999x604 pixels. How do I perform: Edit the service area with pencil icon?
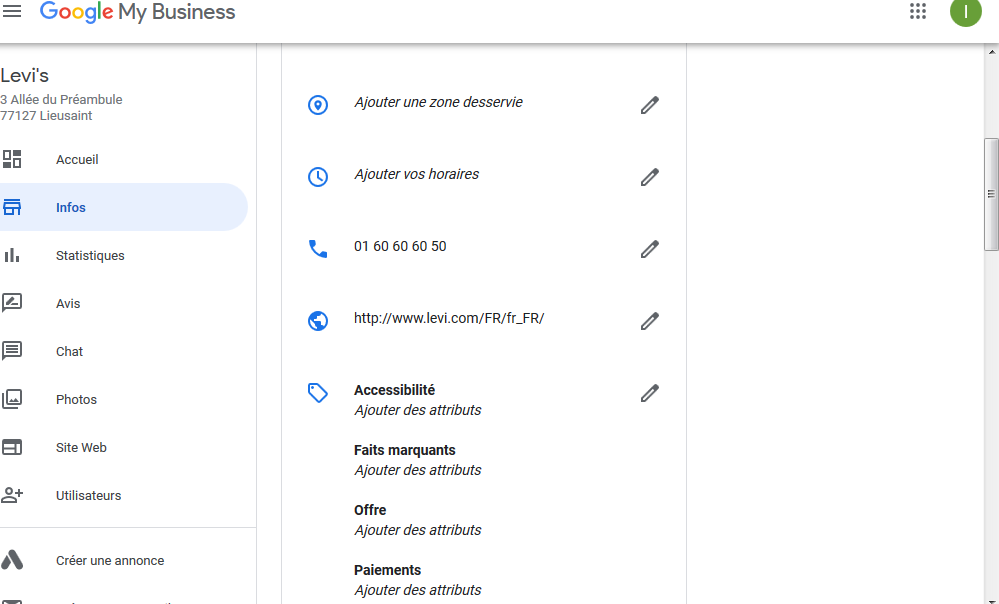point(650,105)
